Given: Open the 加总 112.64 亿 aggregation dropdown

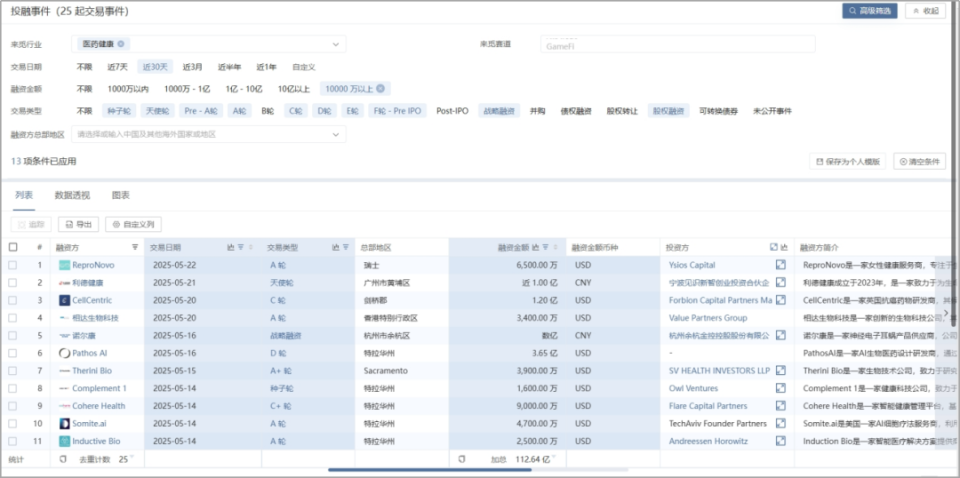Looking at the screenshot, I should (x=553, y=458).
